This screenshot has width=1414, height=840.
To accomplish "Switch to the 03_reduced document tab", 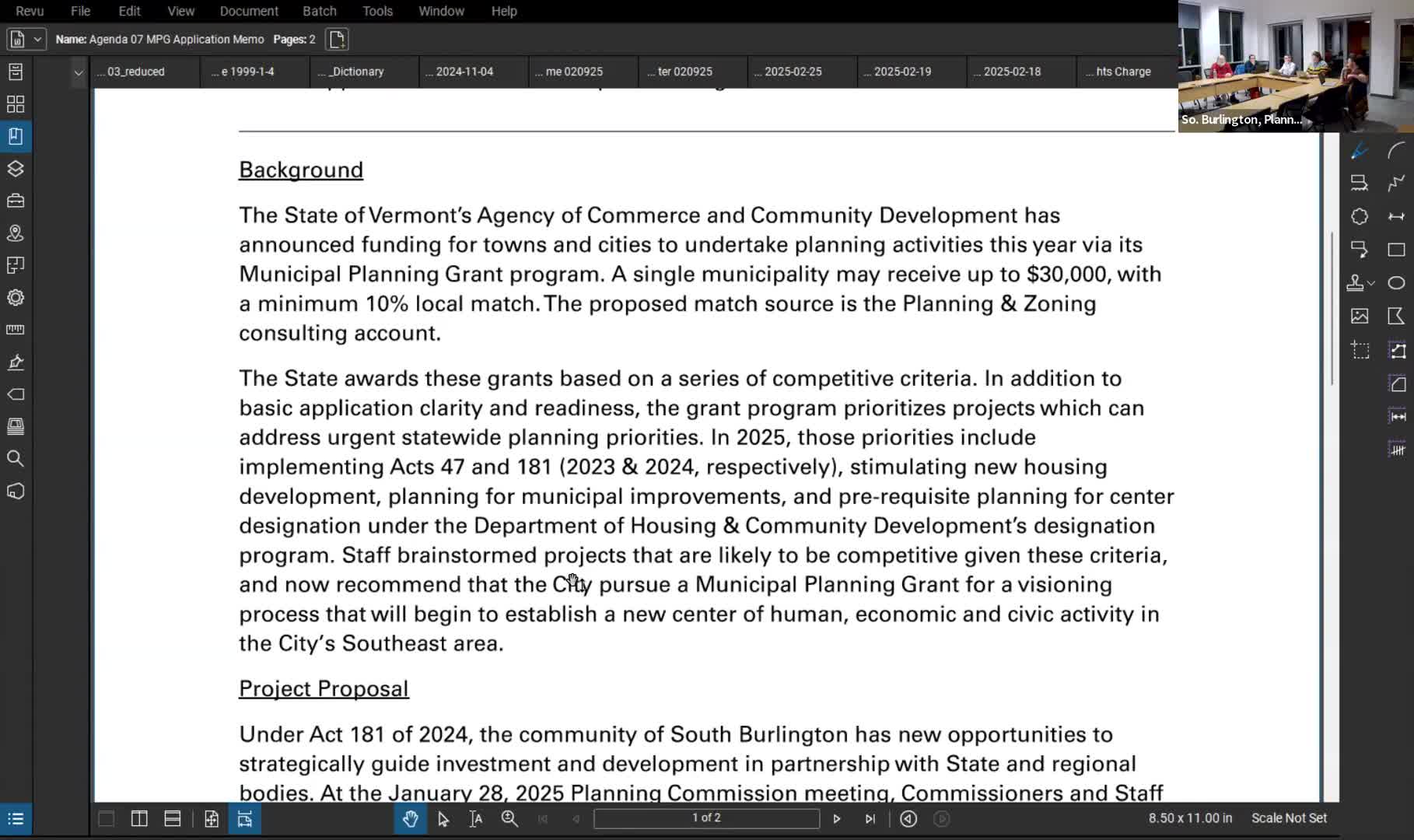I will click(145, 72).
